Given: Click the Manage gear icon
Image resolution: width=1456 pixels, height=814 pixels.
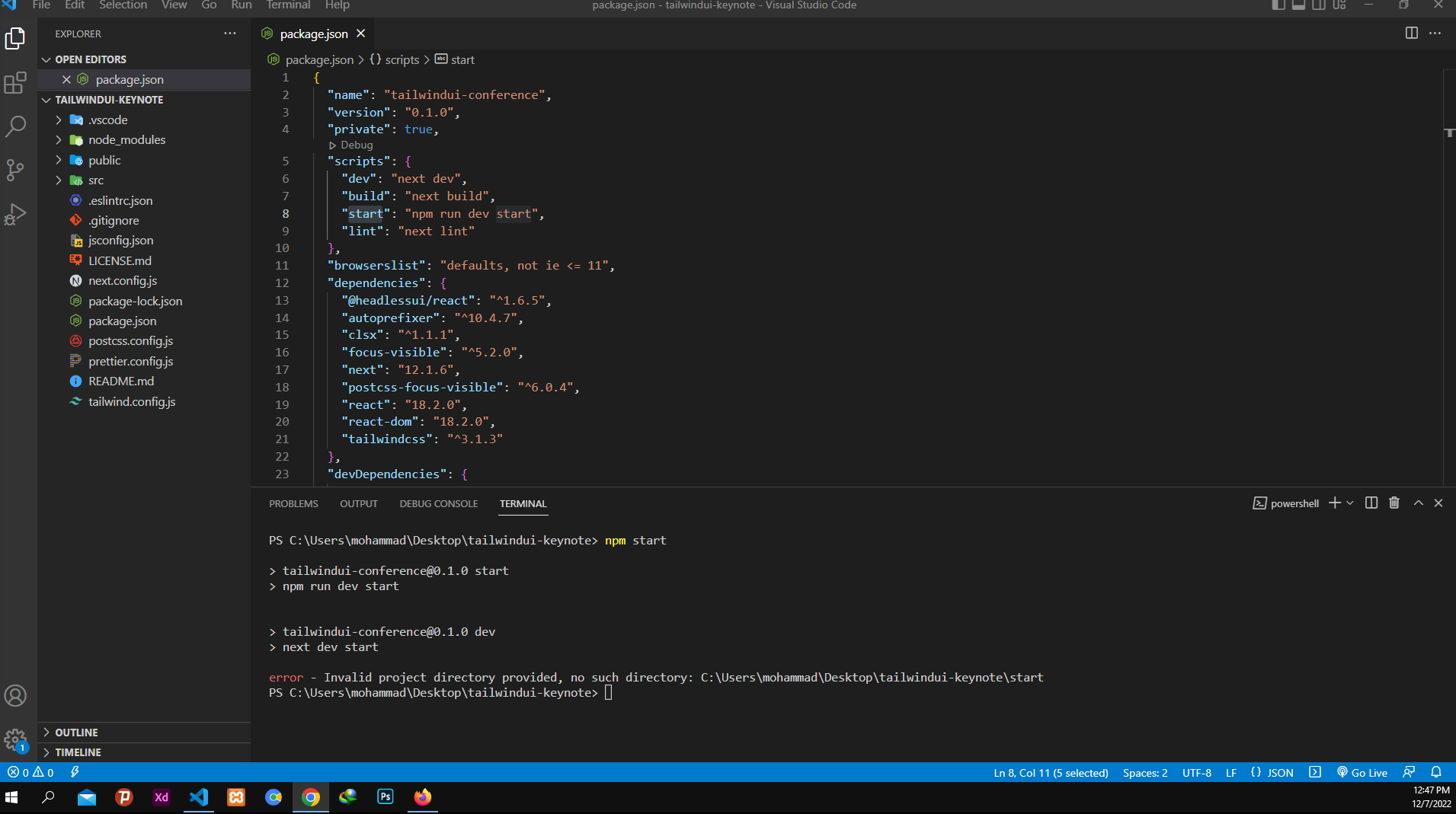Looking at the screenshot, I should click(x=15, y=739).
